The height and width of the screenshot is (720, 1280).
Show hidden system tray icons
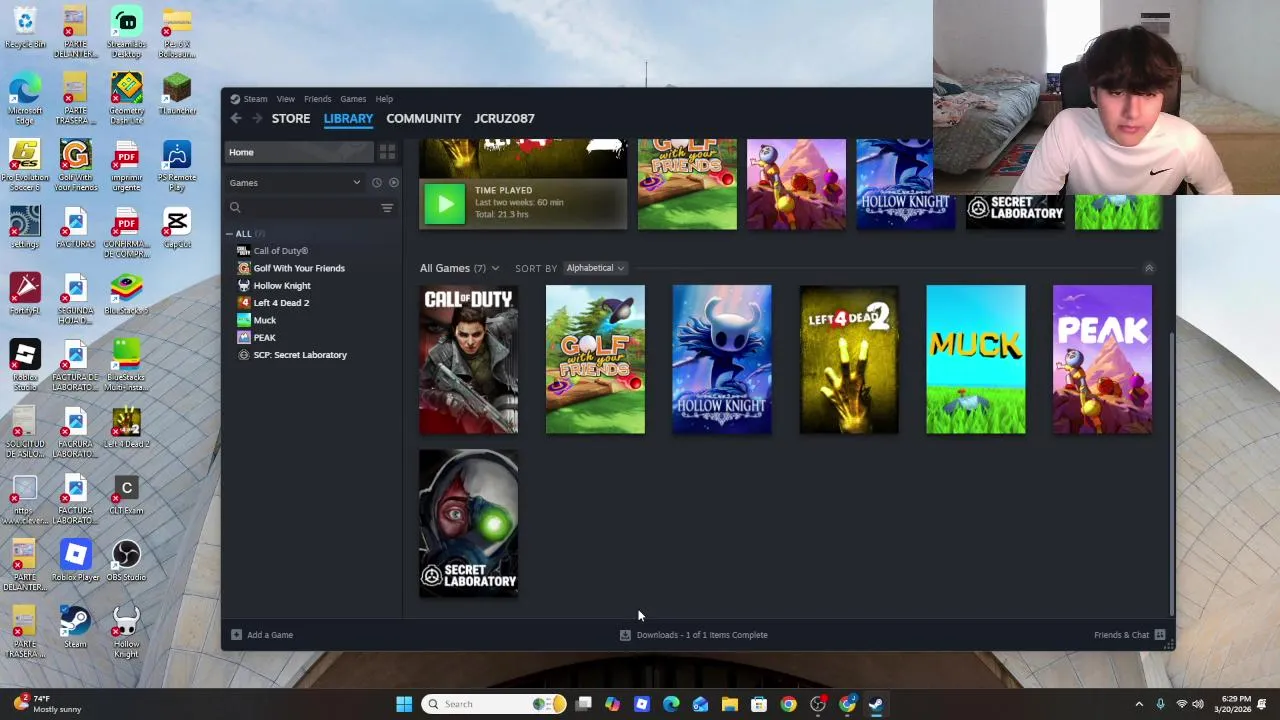pyautogui.click(x=1139, y=704)
